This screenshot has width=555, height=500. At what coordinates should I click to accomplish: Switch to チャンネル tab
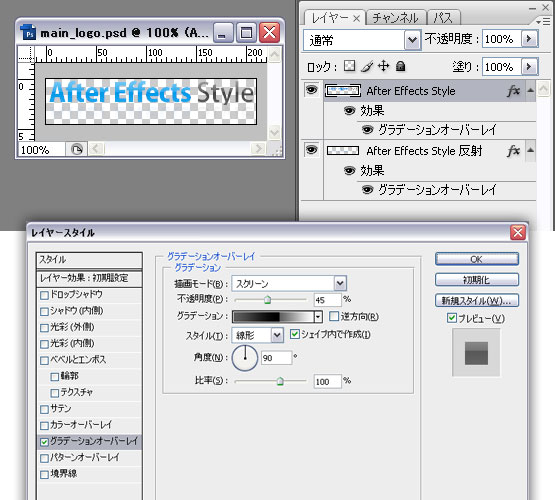(395, 18)
